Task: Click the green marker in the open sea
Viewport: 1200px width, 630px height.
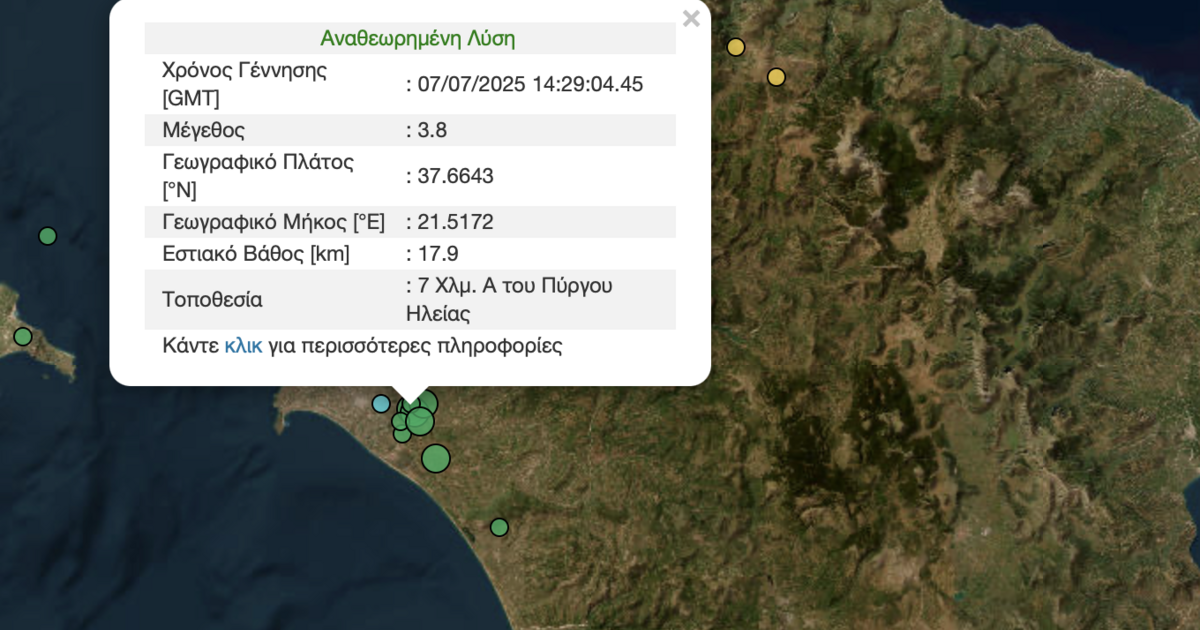Action: point(47,236)
